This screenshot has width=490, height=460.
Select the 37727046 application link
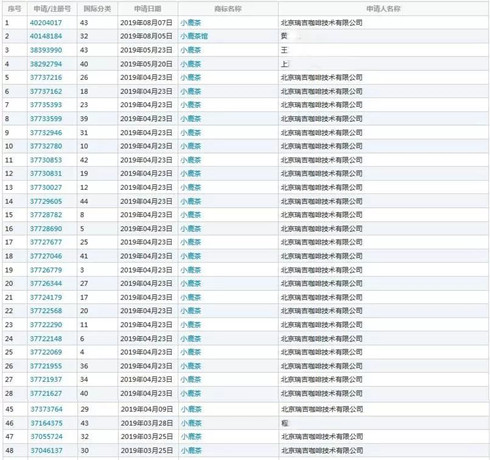pos(46,256)
